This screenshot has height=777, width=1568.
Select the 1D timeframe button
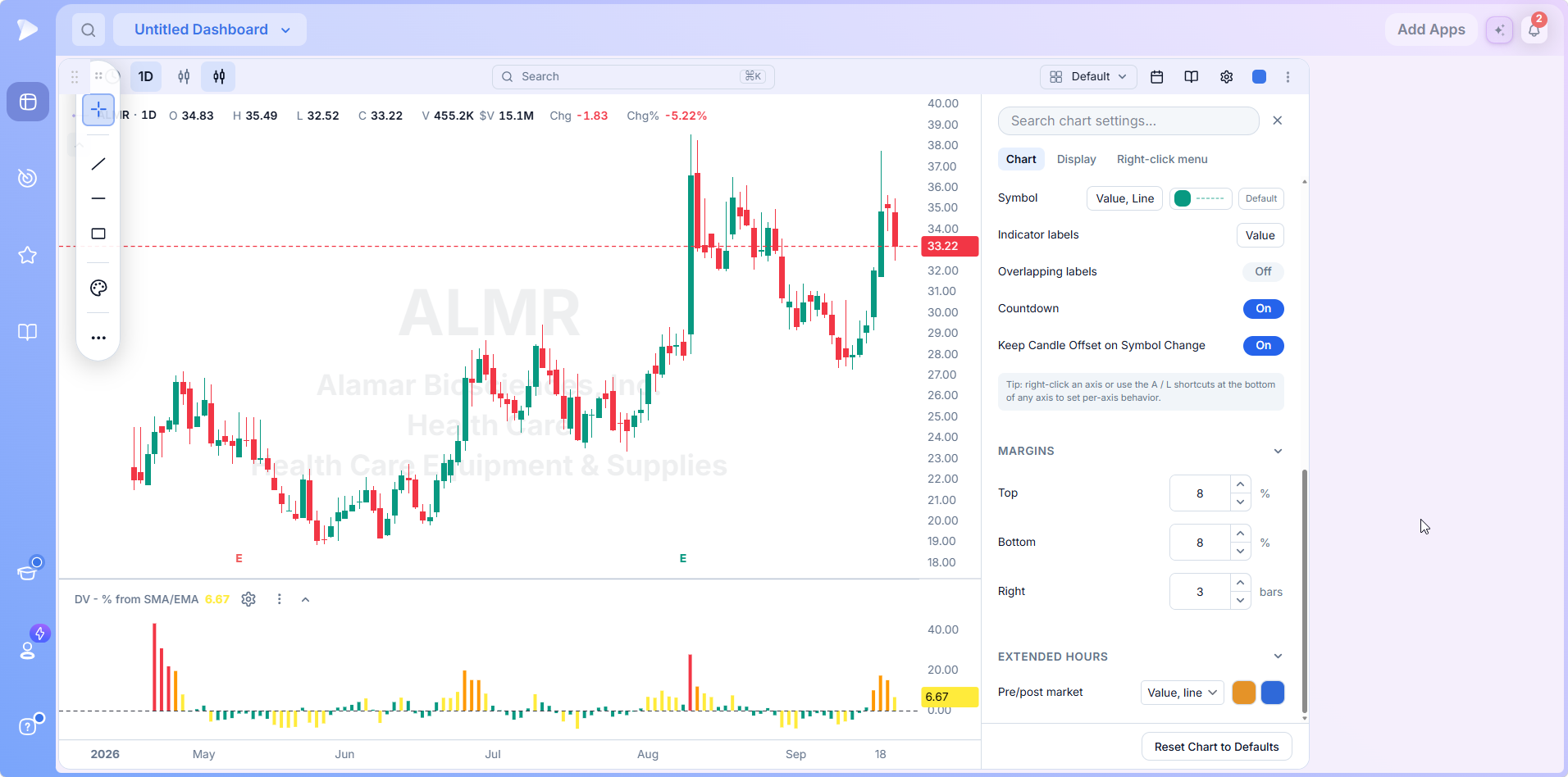click(x=146, y=76)
